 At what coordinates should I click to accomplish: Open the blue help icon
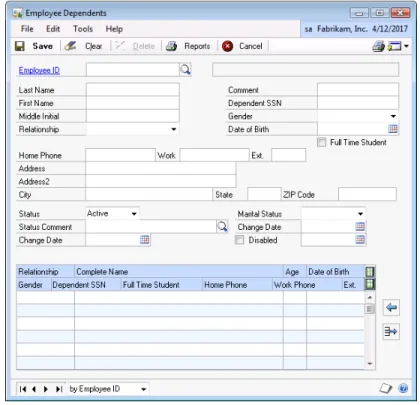click(x=403, y=388)
